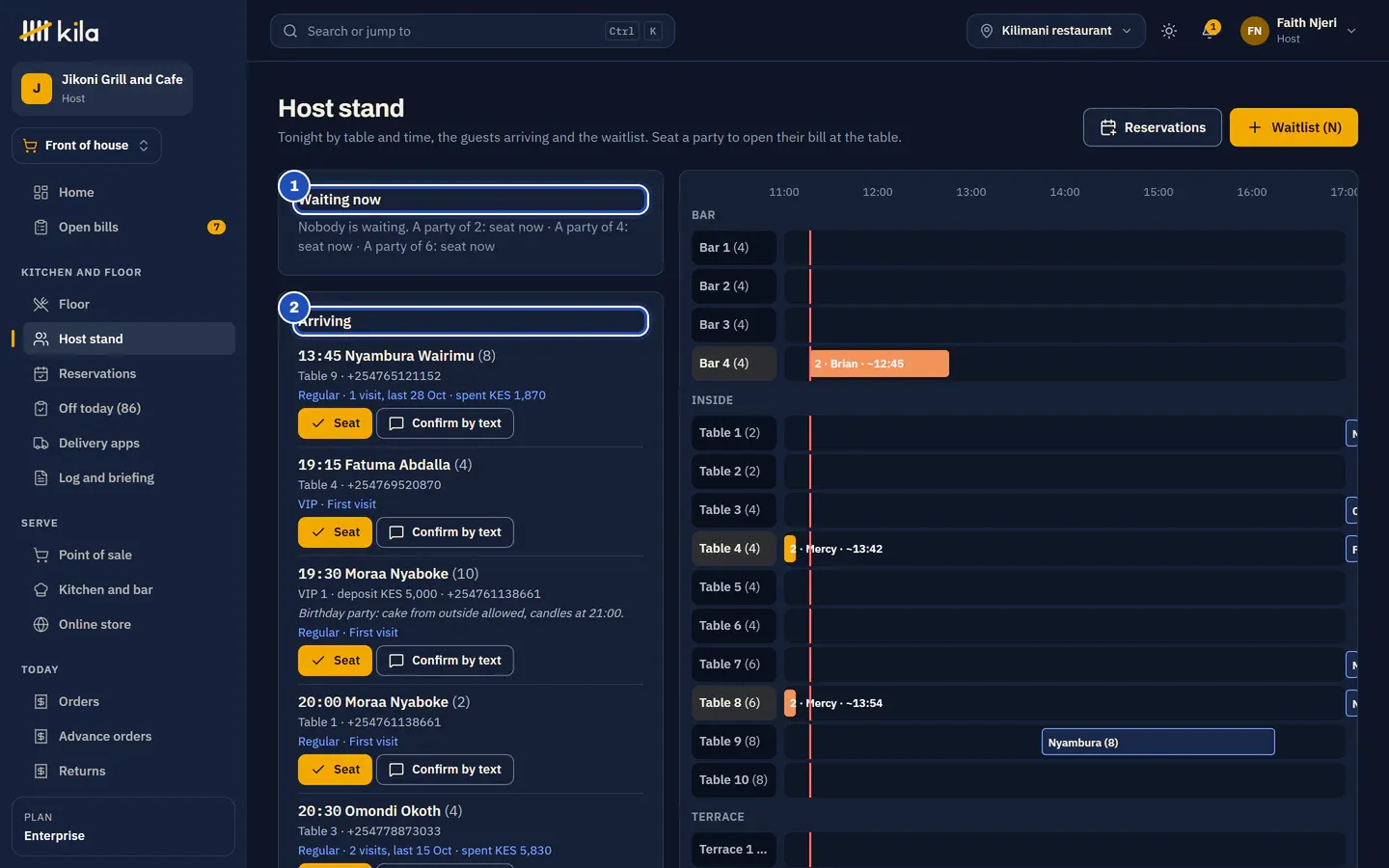Screen dimensions: 1389x868
Task: Click the Off today (86) clipboard icon
Action: [x=41, y=408]
